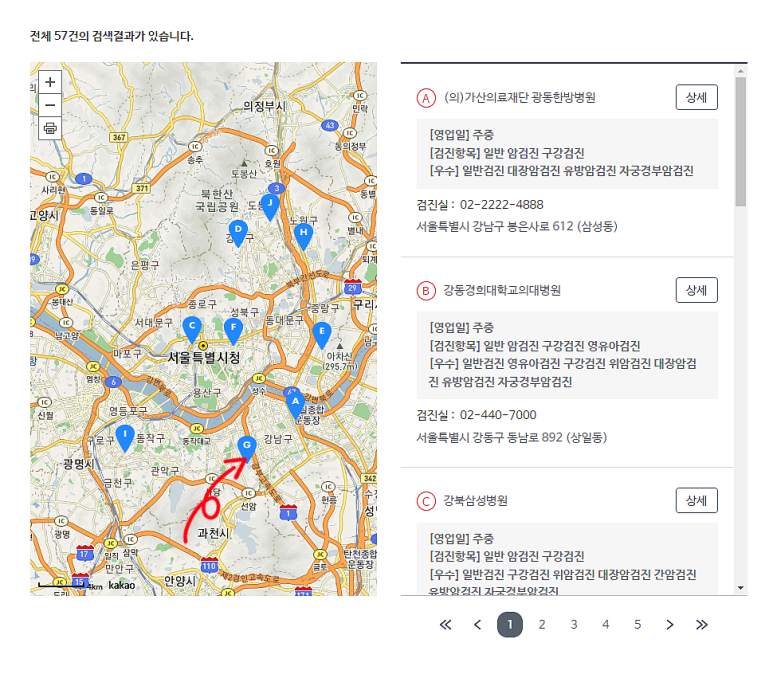Click the kakao logo on the map
Screen dimensions: 773x686
[x=121, y=585]
